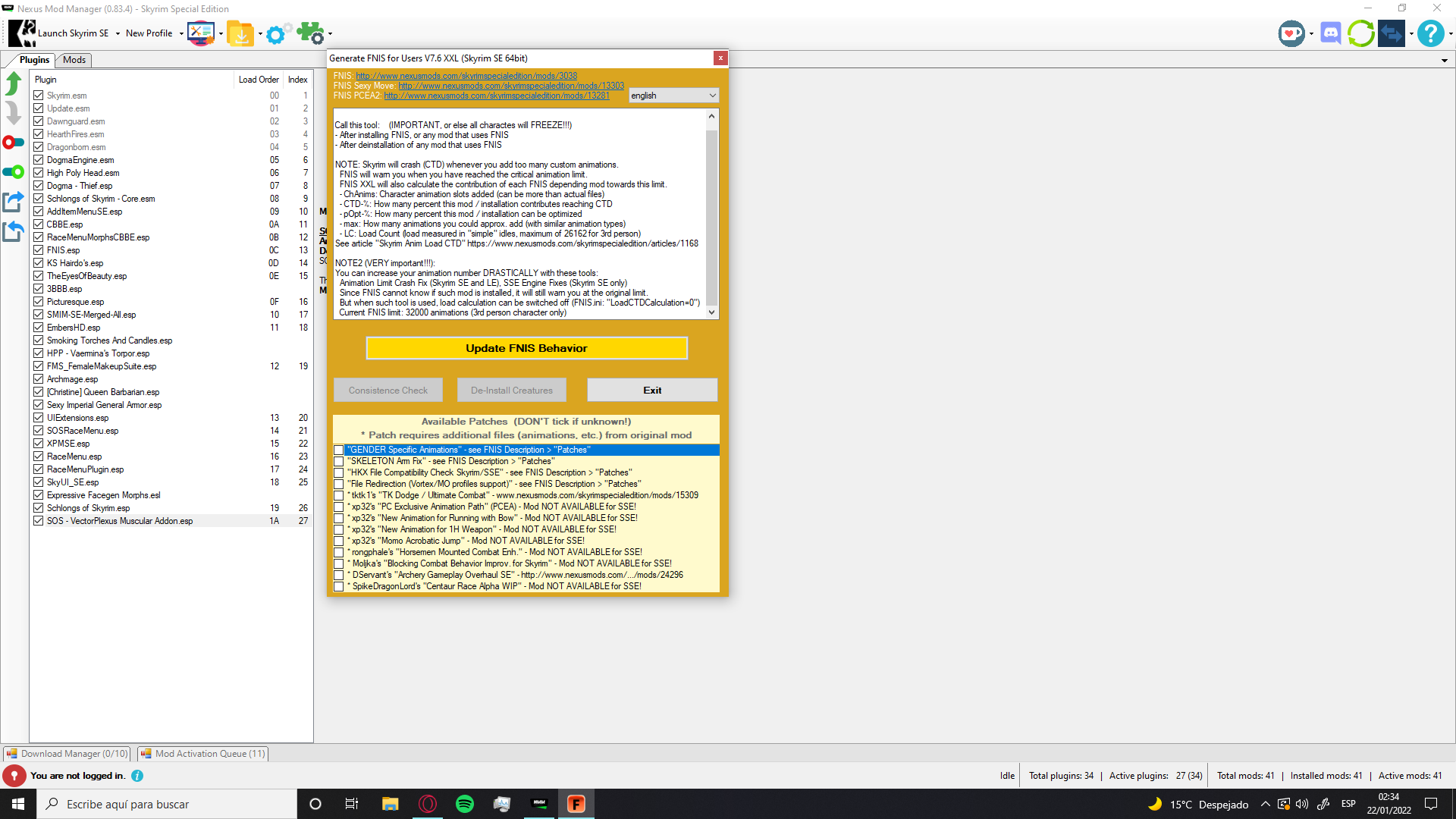Uncheck the FNIS.esp plugin checkbox
The image size is (1456, 819).
(38, 250)
